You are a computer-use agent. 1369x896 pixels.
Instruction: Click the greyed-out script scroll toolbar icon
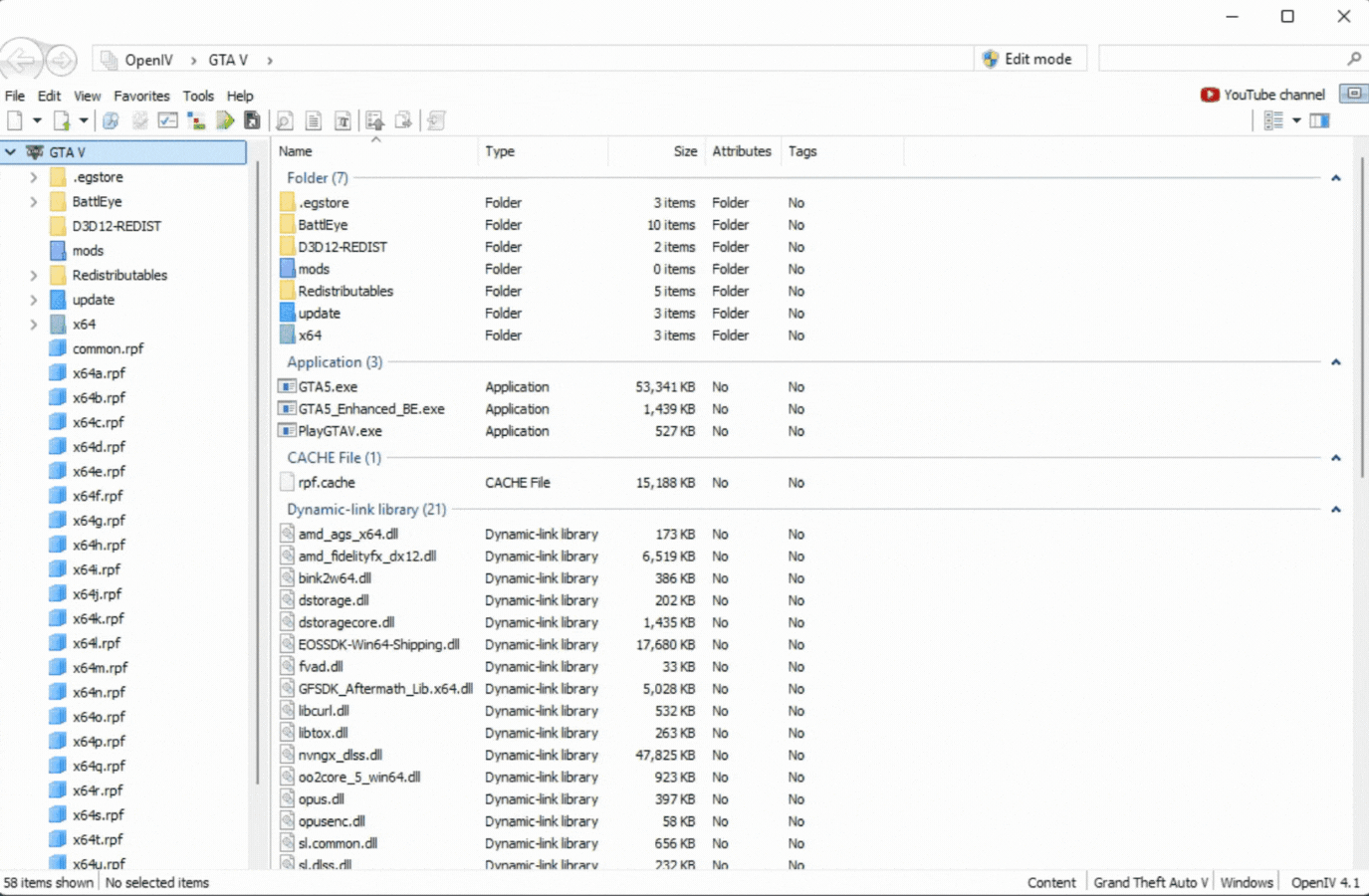coord(436,120)
